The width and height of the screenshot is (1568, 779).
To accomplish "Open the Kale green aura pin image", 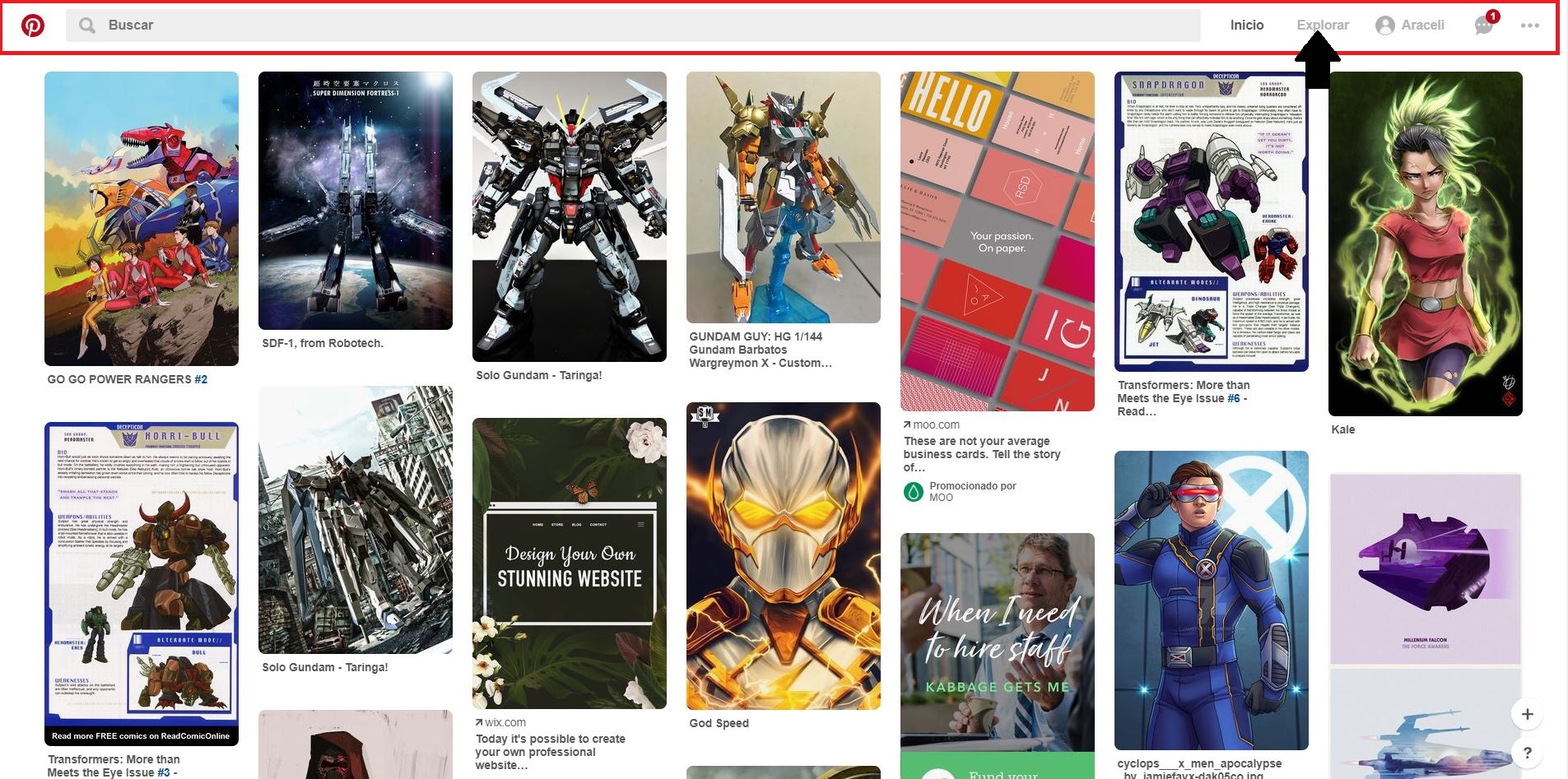I will [1426, 243].
